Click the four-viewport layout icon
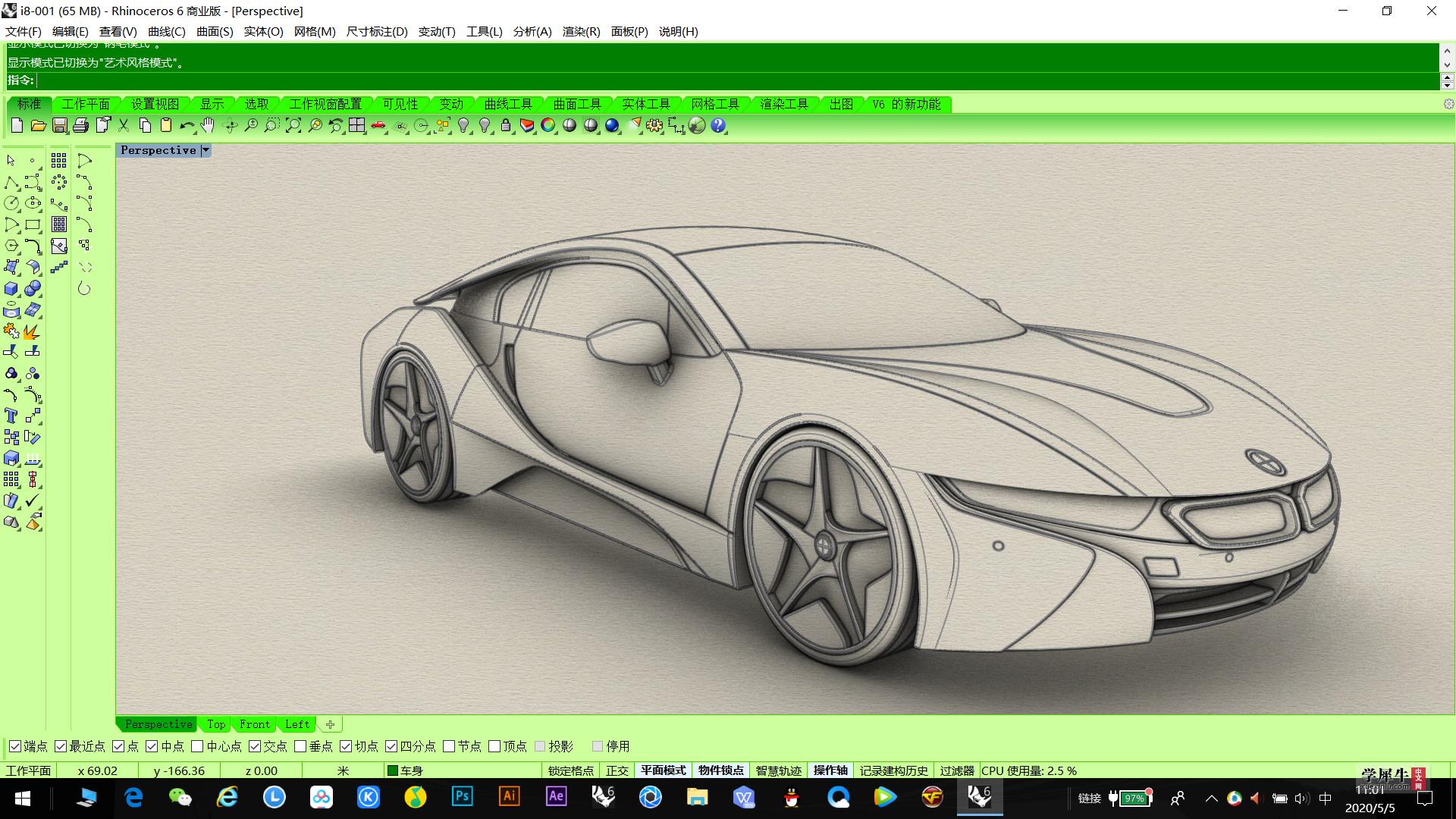 pos(357,125)
